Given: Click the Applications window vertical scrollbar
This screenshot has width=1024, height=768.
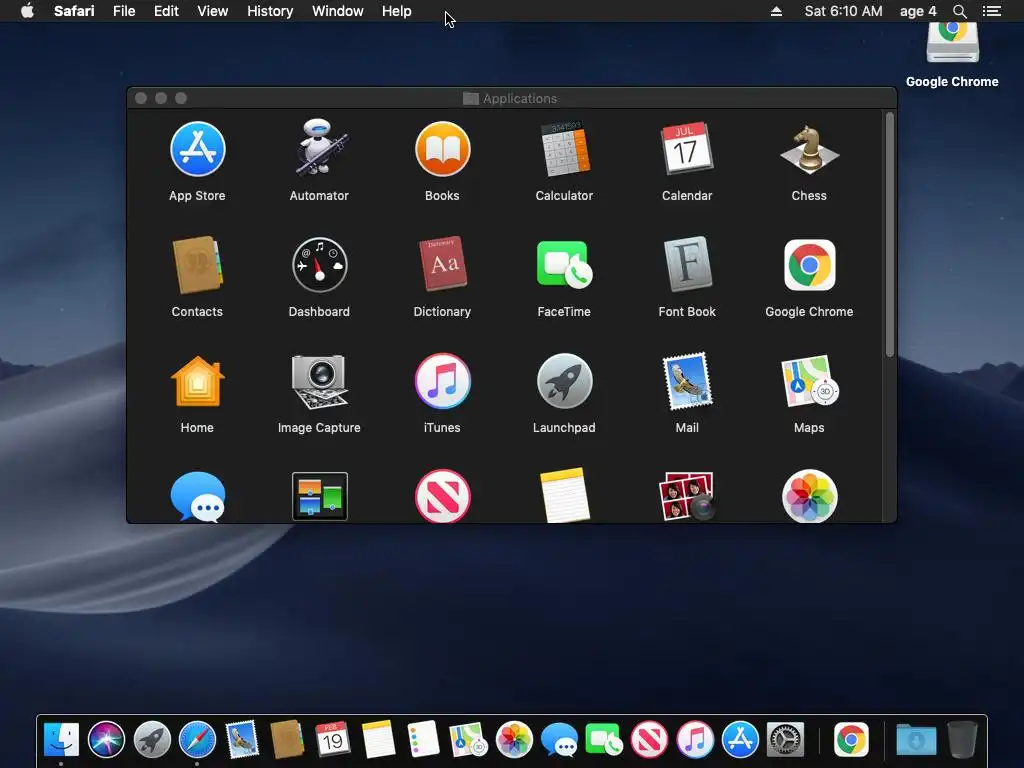Looking at the screenshot, I should pyautogui.click(x=889, y=234).
